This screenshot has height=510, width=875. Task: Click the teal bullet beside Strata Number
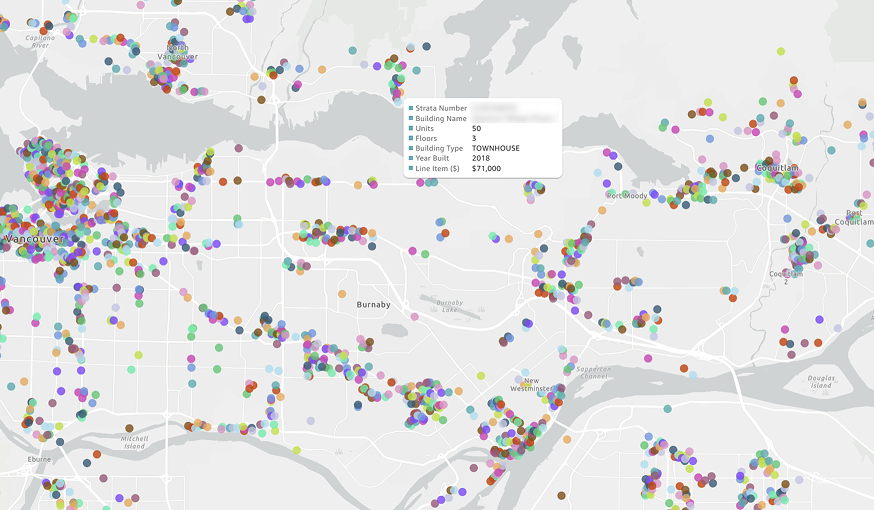click(412, 107)
